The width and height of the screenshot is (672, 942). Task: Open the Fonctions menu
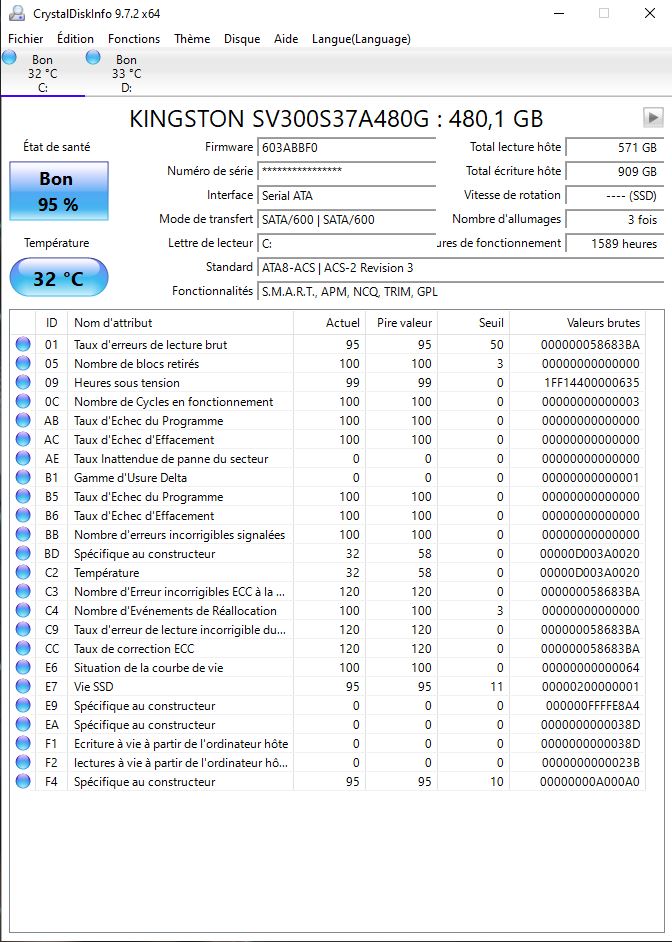[x=134, y=39]
